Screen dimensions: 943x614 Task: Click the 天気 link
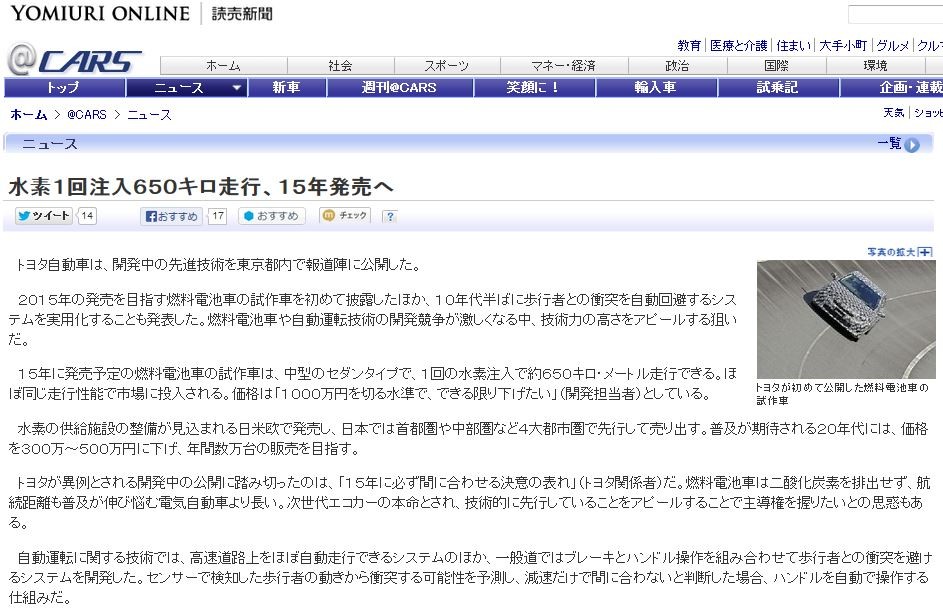point(894,112)
